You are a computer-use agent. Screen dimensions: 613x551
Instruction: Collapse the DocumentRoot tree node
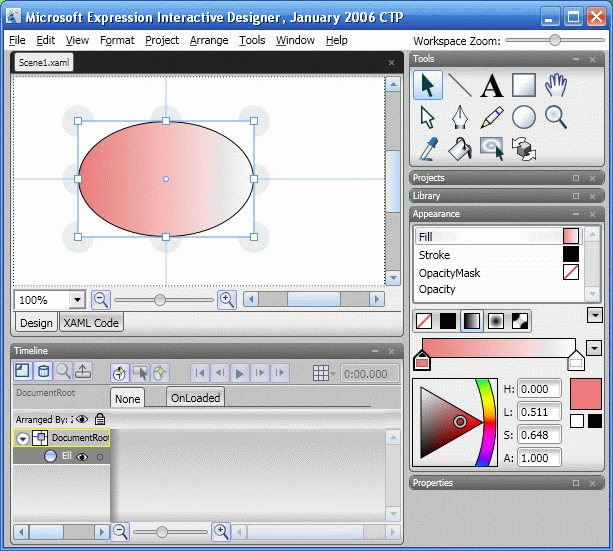click(x=23, y=438)
